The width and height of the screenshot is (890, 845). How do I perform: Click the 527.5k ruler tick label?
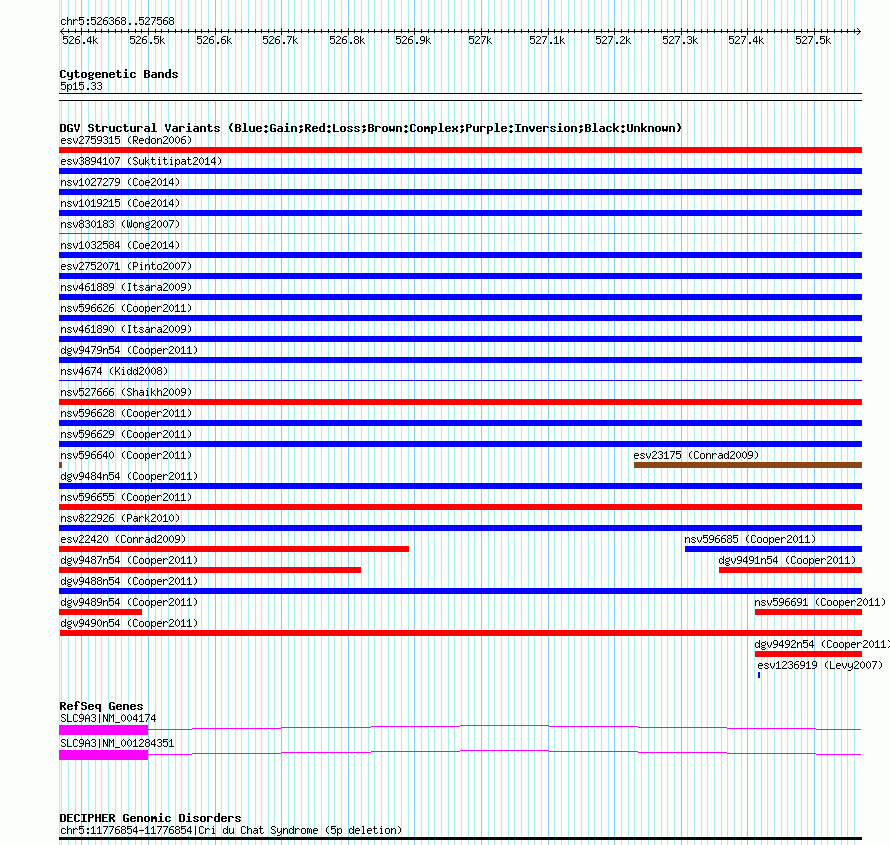pos(813,40)
